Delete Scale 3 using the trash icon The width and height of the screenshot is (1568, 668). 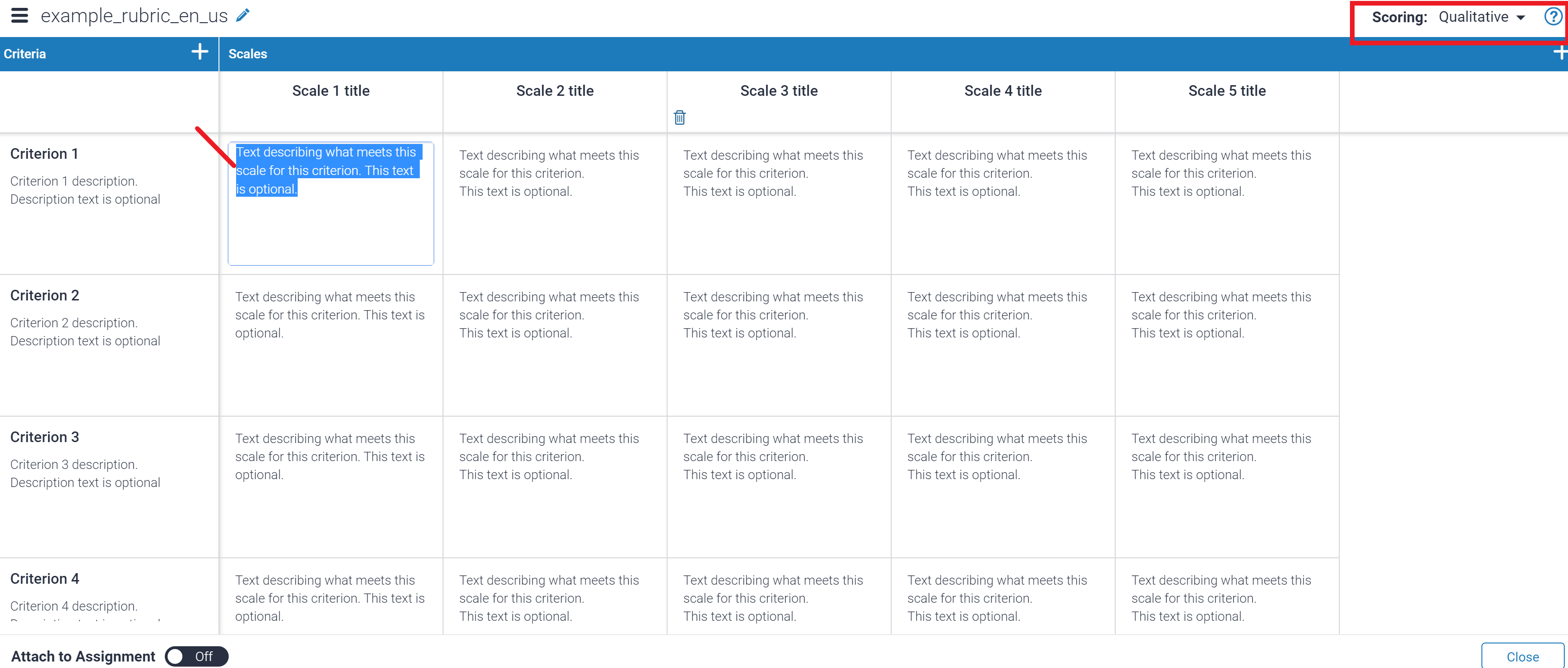click(680, 117)
